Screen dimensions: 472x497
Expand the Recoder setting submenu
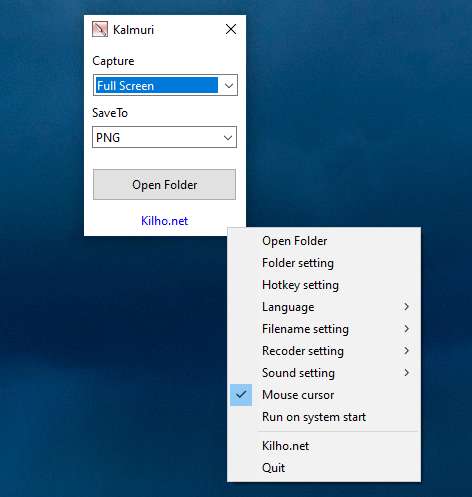[x=324, y=351]
